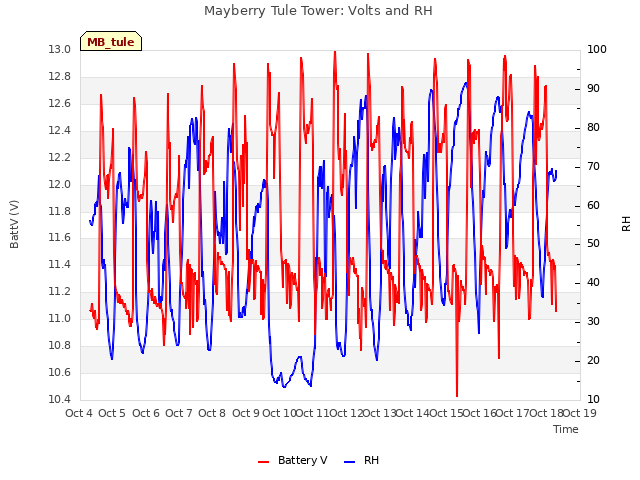Image resolution: width=640 pixels, height=480 pixels.
Task: Click the Oct 19 date tick label
Action: 580,413
